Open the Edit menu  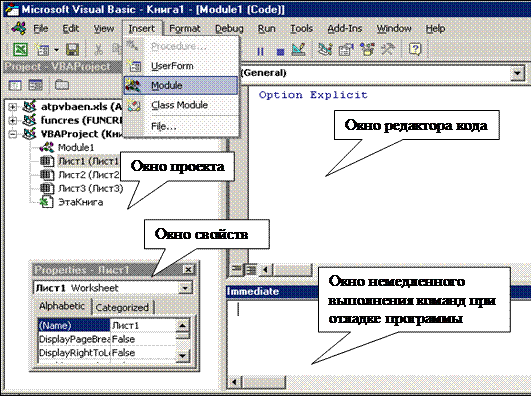(x=70, y=29)
